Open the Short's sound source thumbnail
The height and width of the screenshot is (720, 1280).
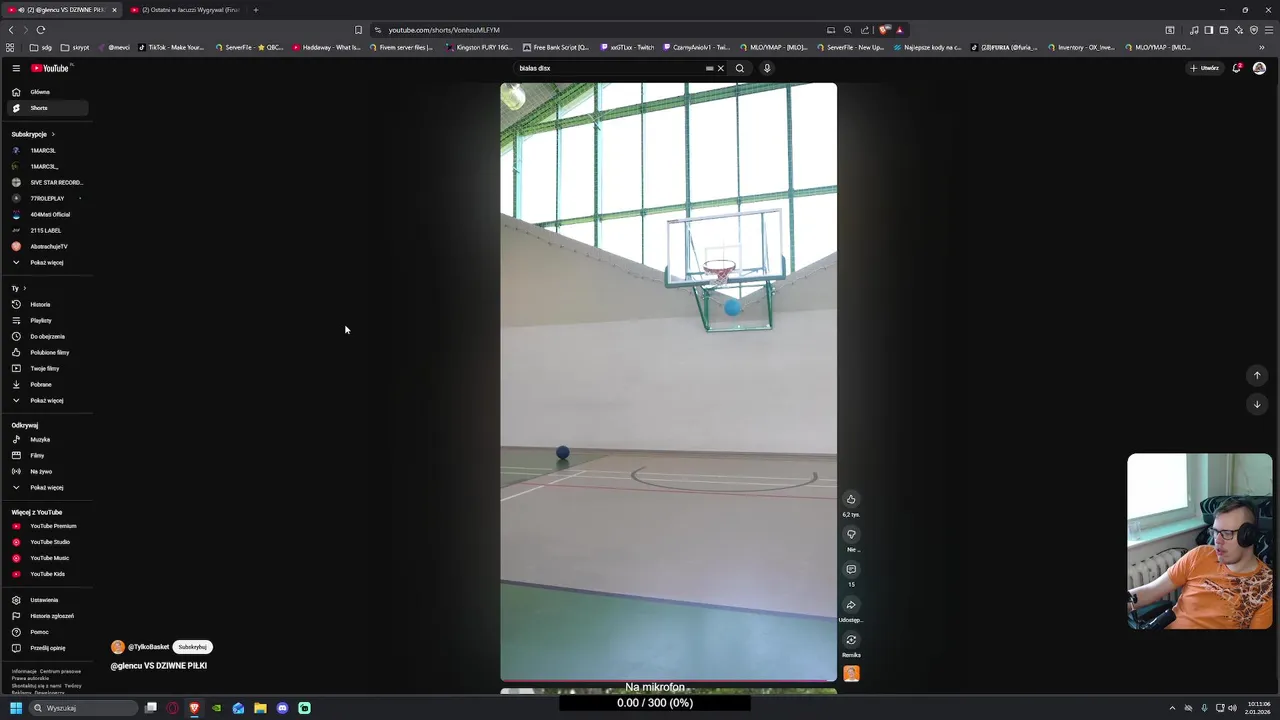click(x=851, y=674)
